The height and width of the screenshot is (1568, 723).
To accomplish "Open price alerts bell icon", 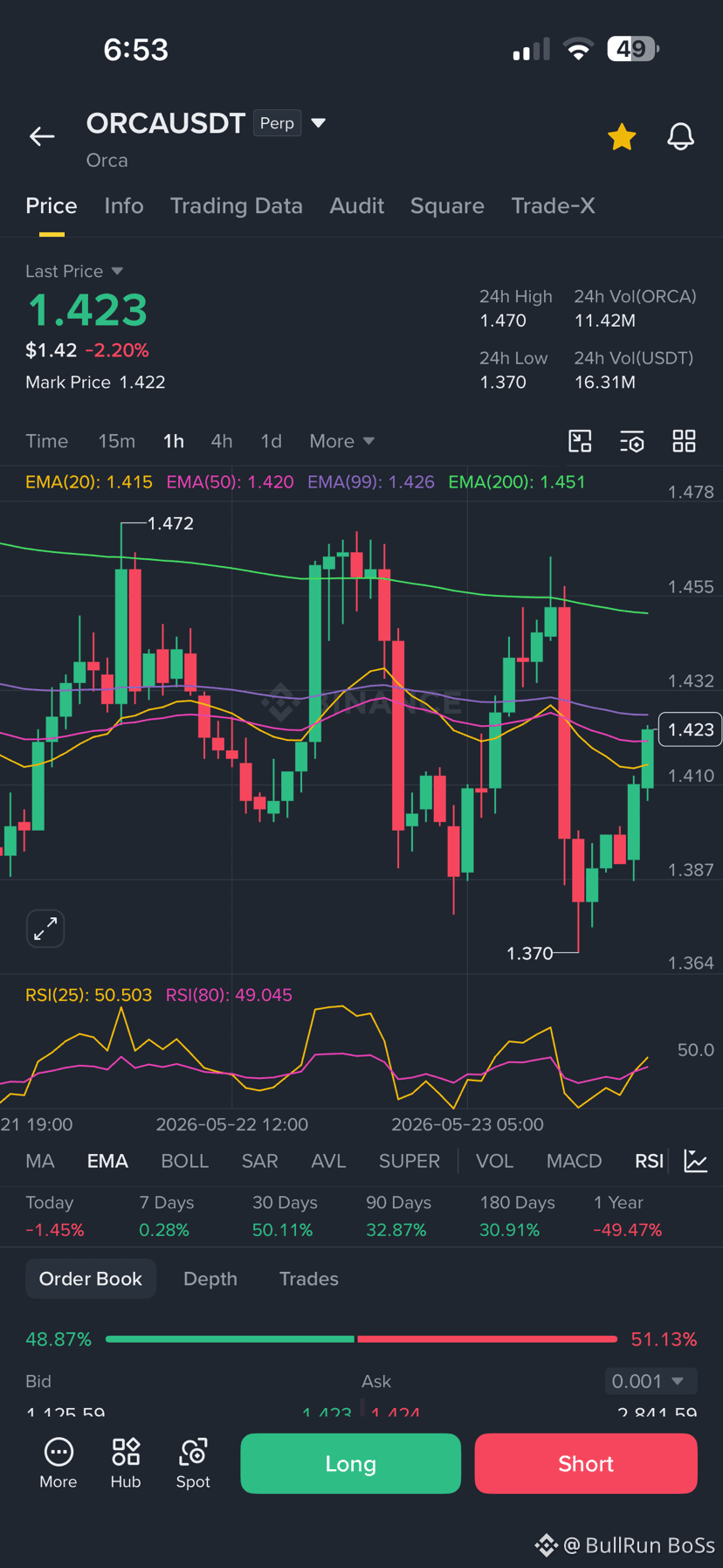I will (680, 137).
